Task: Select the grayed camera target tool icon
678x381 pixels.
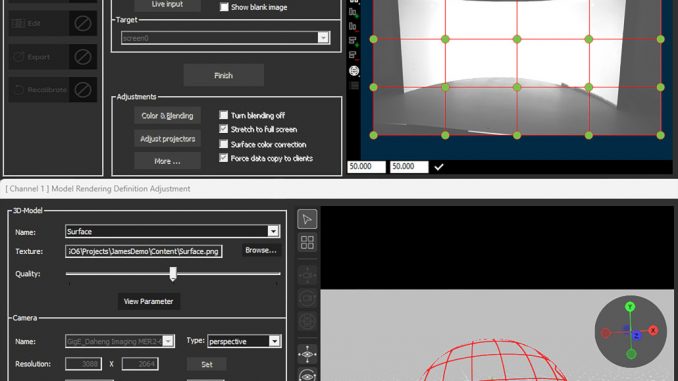Action: tap(307, 322)
